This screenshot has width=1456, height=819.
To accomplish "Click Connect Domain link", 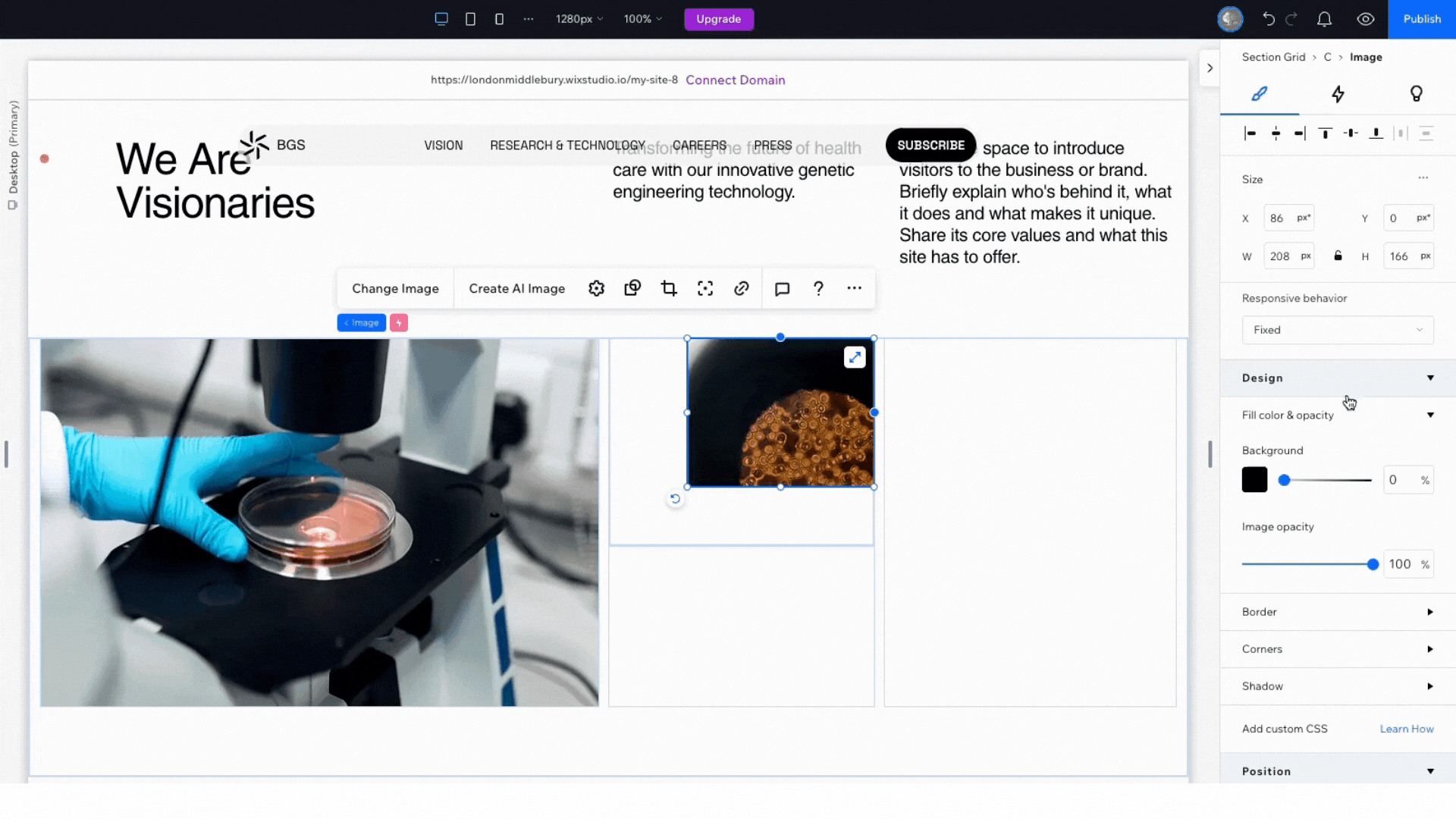I will tap(735, 80).
